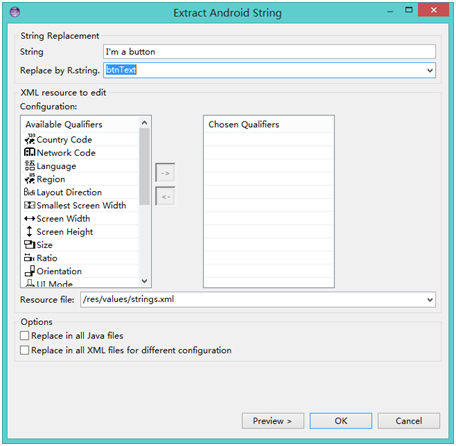Choose the Region qualifier icon
The width and height of the screenshot is (456, 446).
30,179
